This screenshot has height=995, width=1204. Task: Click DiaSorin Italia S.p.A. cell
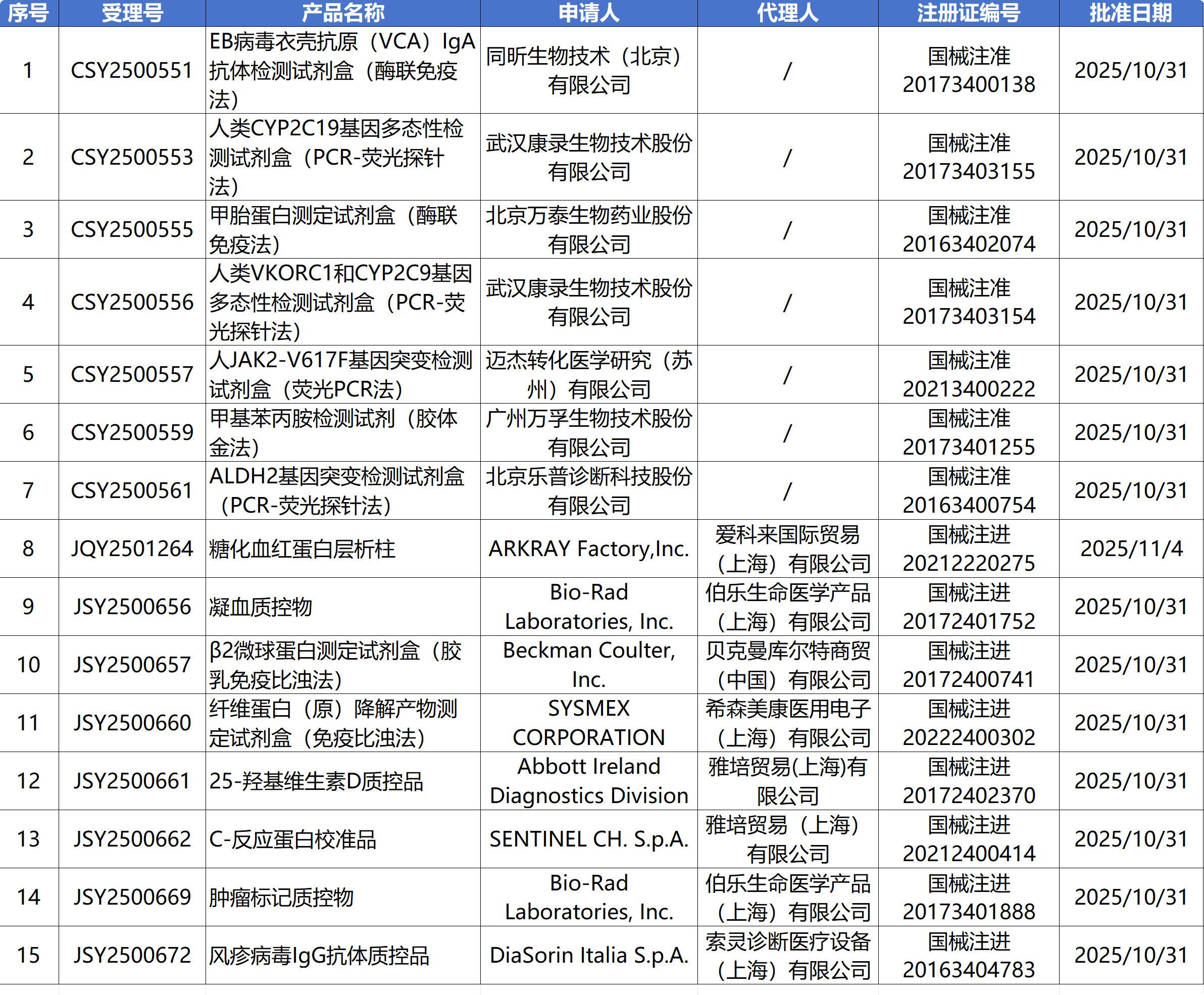click(x=588, y=955)
